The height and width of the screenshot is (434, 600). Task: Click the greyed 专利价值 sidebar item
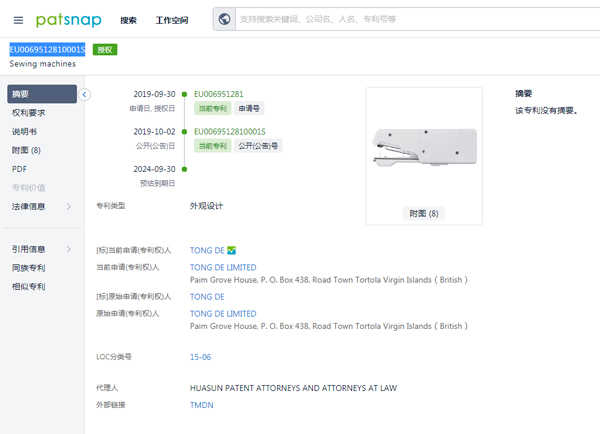click(29, 188)
